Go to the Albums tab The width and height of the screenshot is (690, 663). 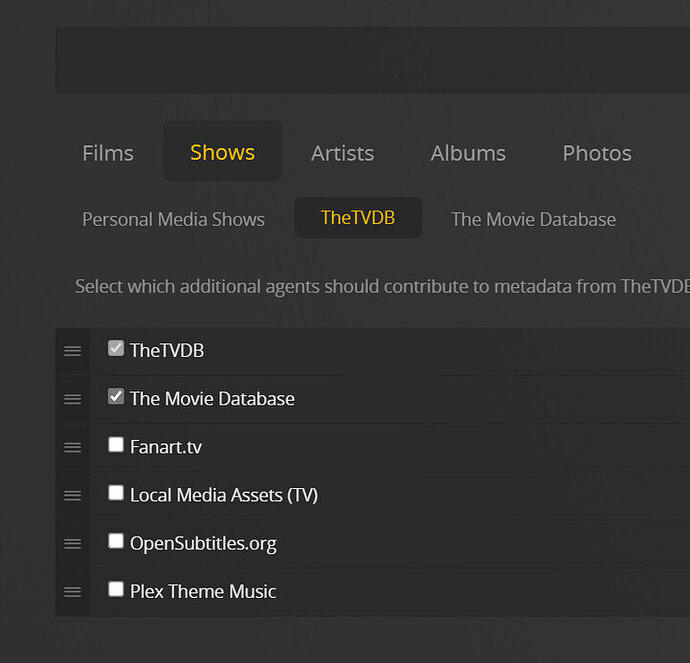pyautogui.click(x=468, y=153)
